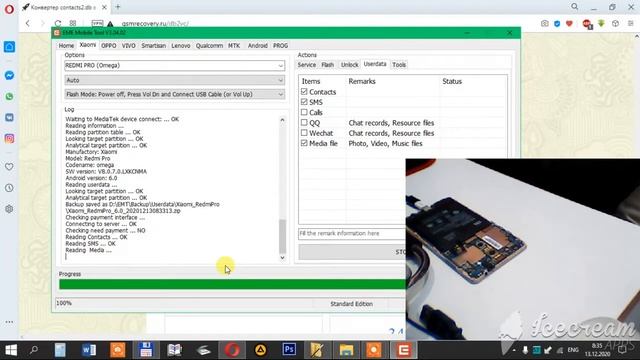Viewport: 640px width, 360px height.
Task: Switch to the Qualcomm tab
Action: point(209,46)
